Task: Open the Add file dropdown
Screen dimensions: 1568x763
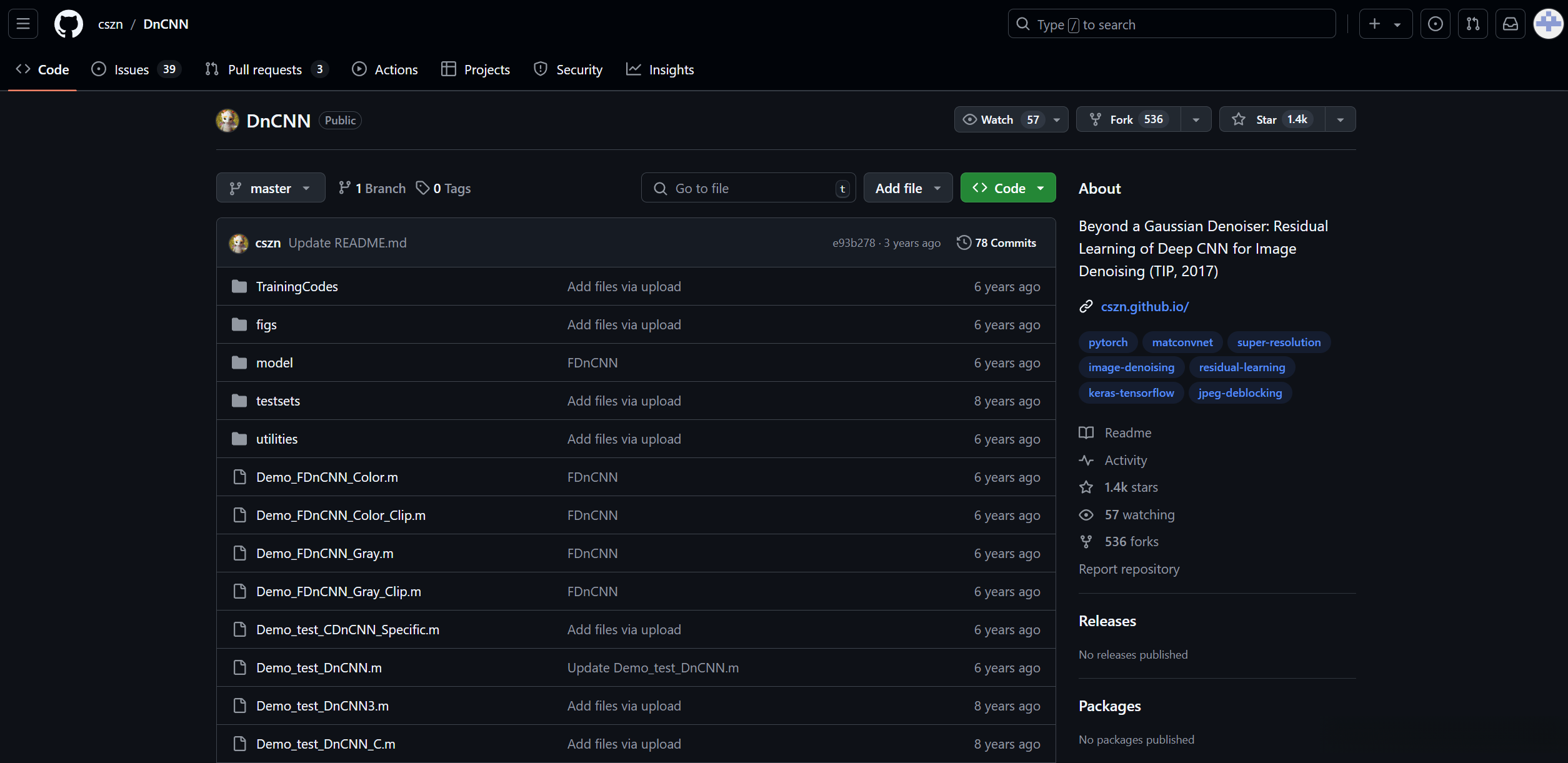Action: point(907,188)
